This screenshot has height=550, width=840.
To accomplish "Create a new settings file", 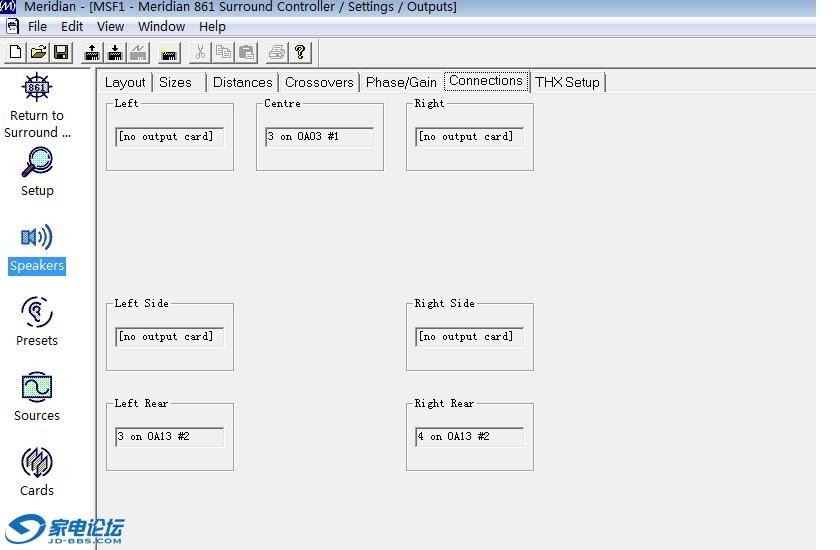I will coord(15,52).
